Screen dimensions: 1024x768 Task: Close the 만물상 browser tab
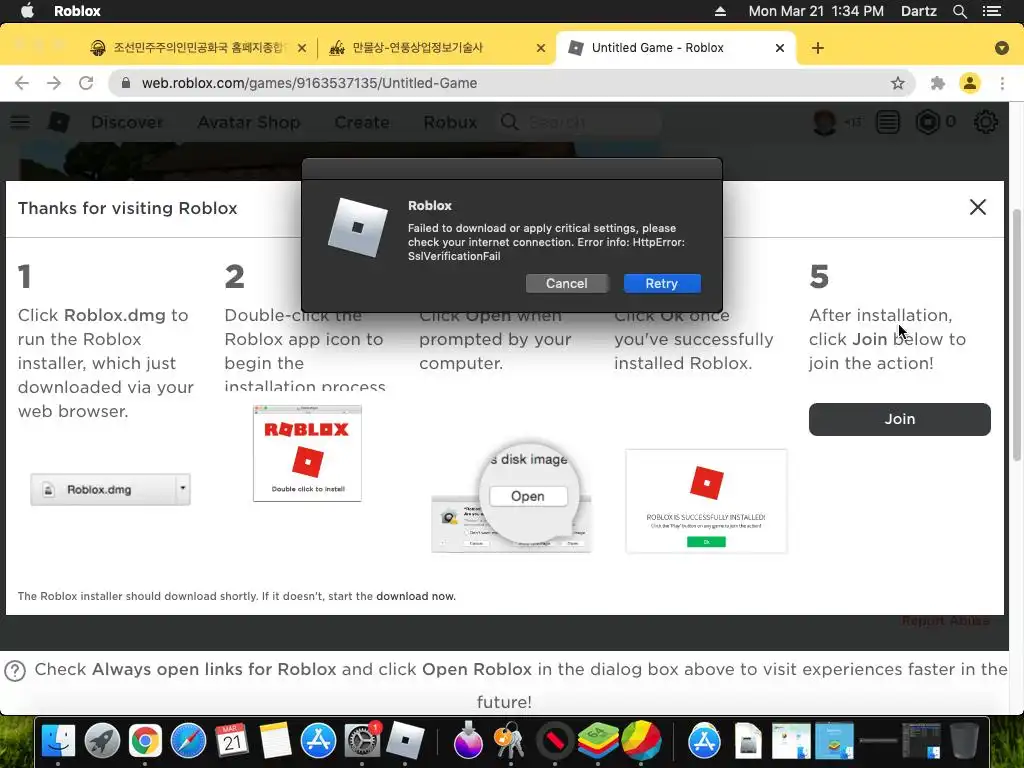pyautogui.click(x=541, y=48)
